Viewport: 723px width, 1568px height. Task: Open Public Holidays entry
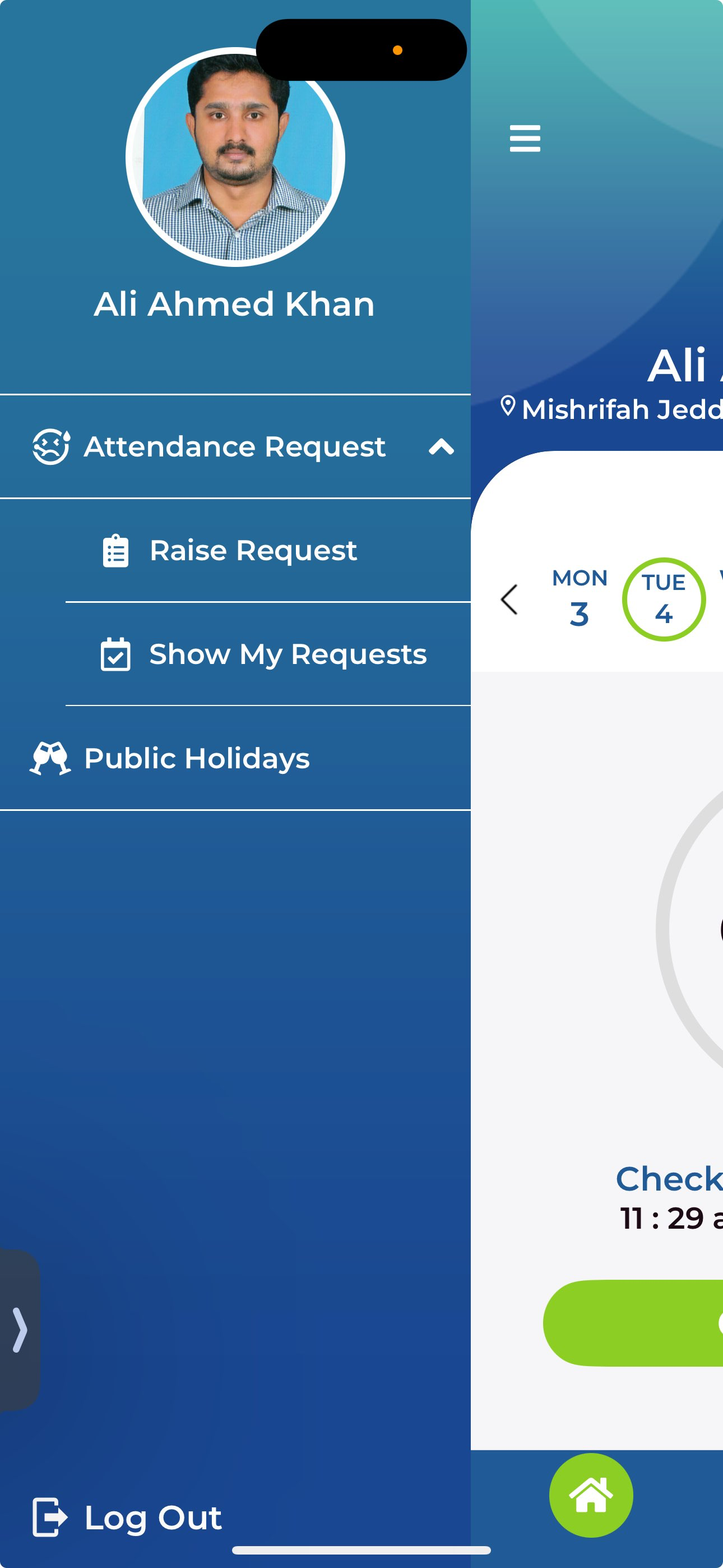[235, 758]
